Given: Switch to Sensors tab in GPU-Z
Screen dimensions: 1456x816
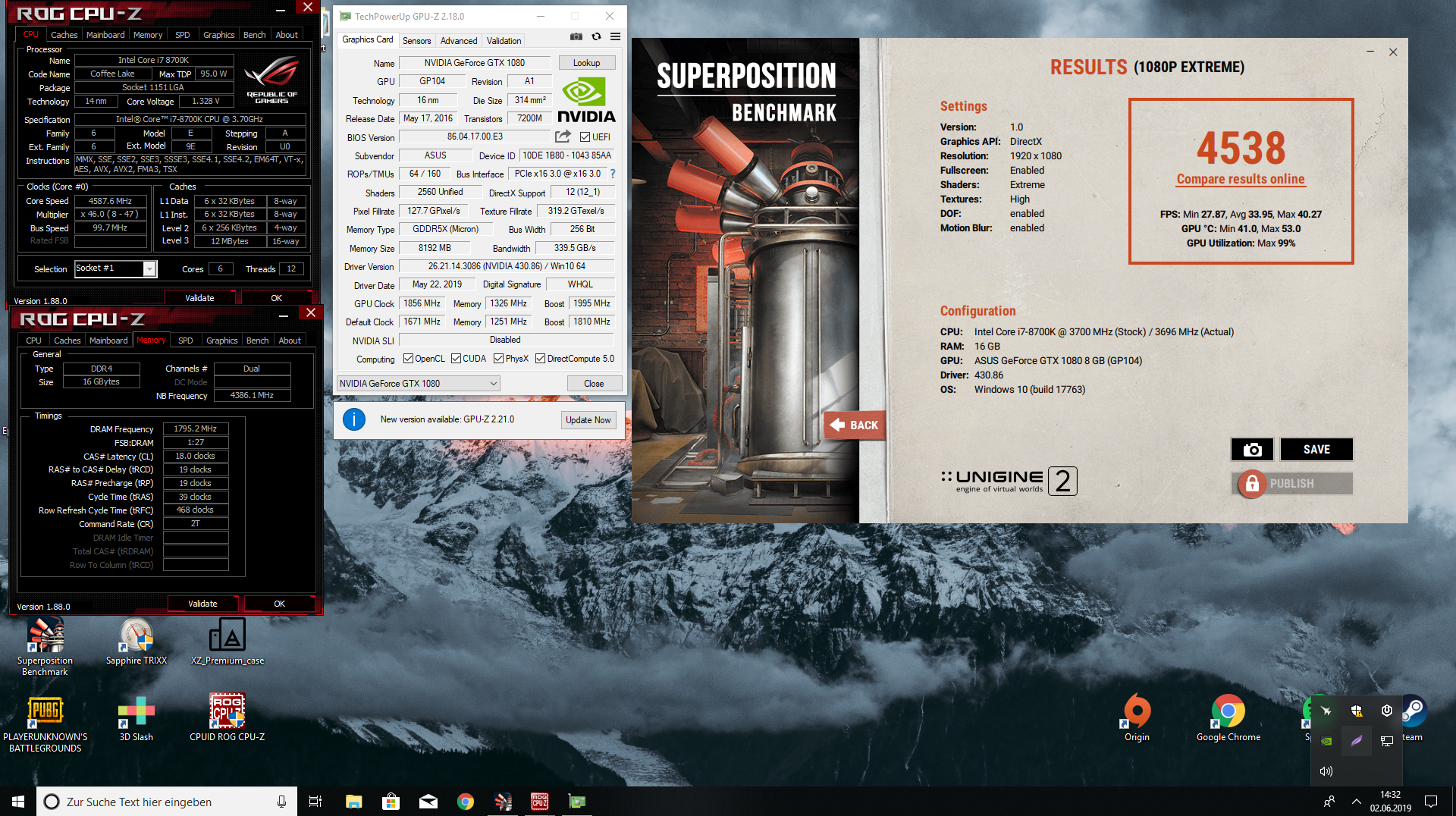Looking at the screenshot, I should click(x=416, y=41).
